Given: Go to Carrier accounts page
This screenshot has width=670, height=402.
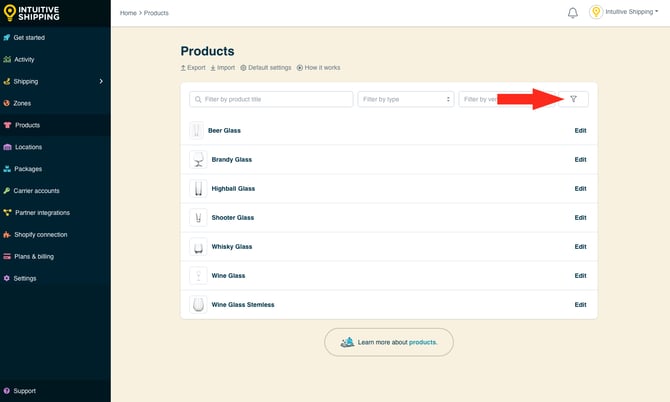Looking at the screenshot, I should pyautogui.click(x=36, y=190).
